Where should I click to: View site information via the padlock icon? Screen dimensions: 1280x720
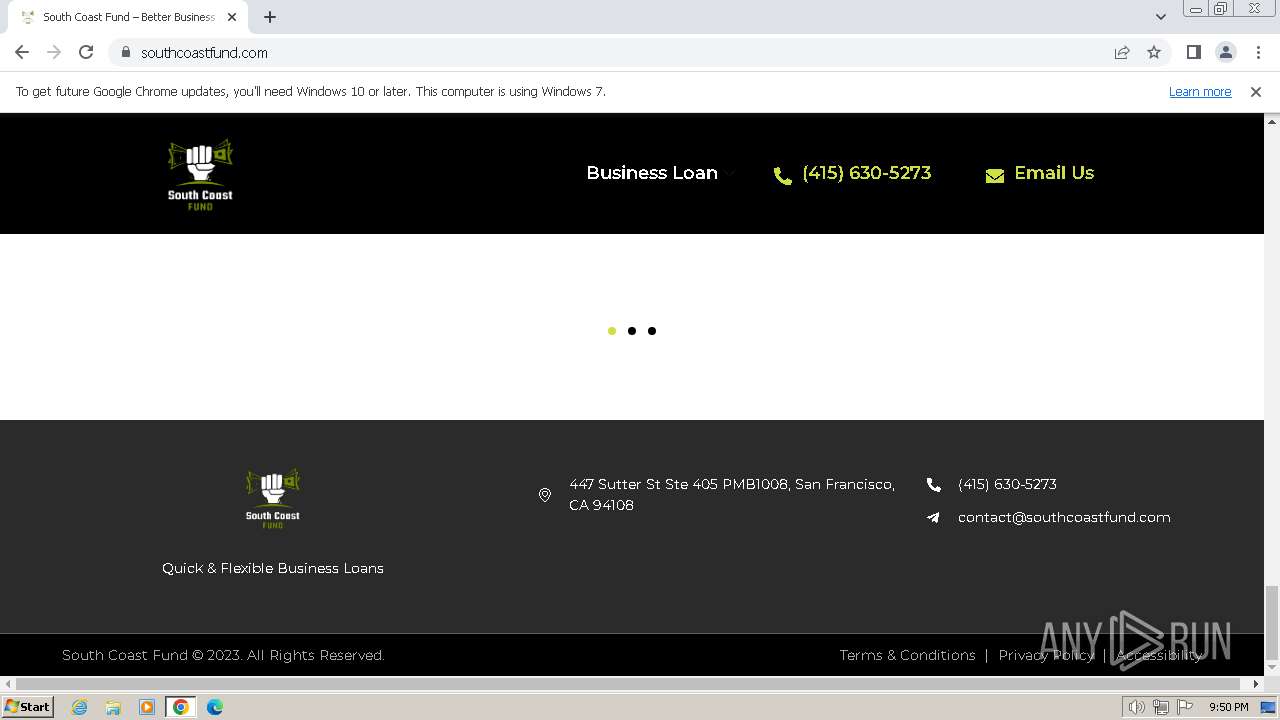pyautogui.click(x=126, y=52)
